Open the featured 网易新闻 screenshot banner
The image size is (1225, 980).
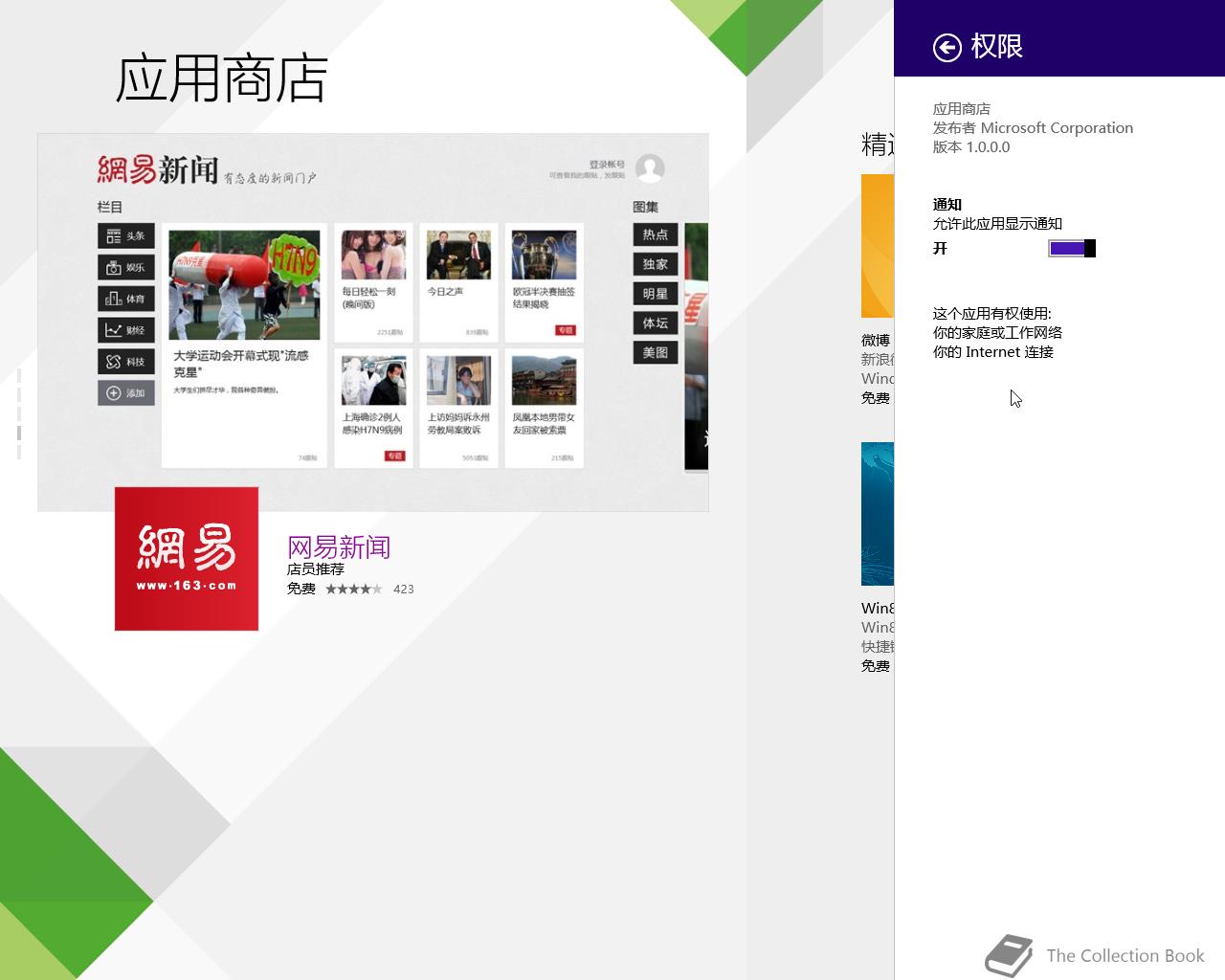pyautogui.click(x=373, y=323)
